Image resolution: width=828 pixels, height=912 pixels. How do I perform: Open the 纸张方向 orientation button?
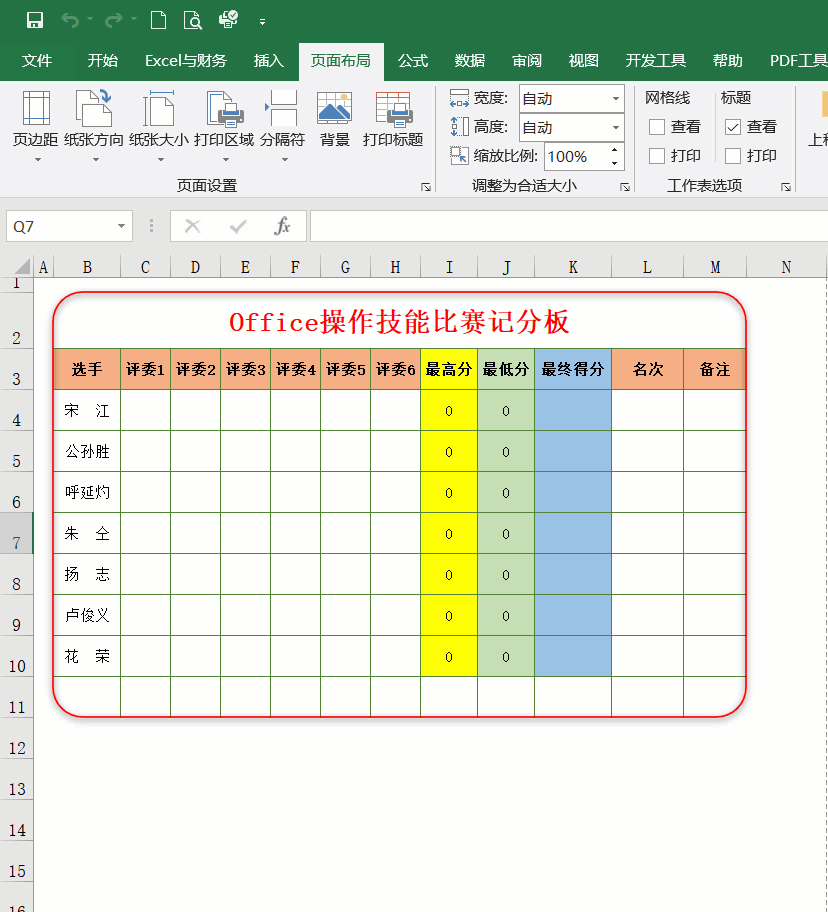point(94,126)
